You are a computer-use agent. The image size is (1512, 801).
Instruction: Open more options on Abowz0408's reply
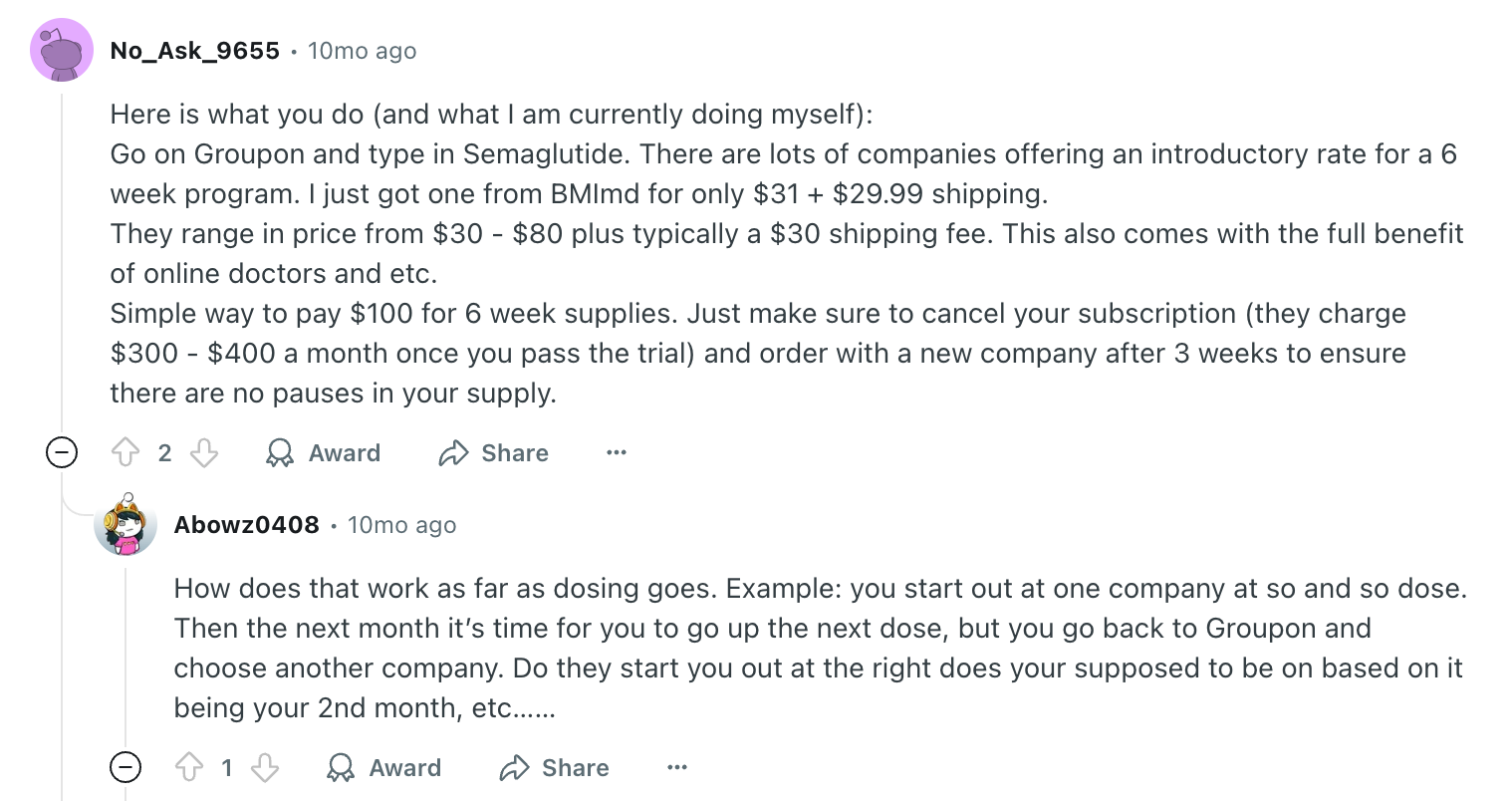pyautogui.click(x=677, y=768)
